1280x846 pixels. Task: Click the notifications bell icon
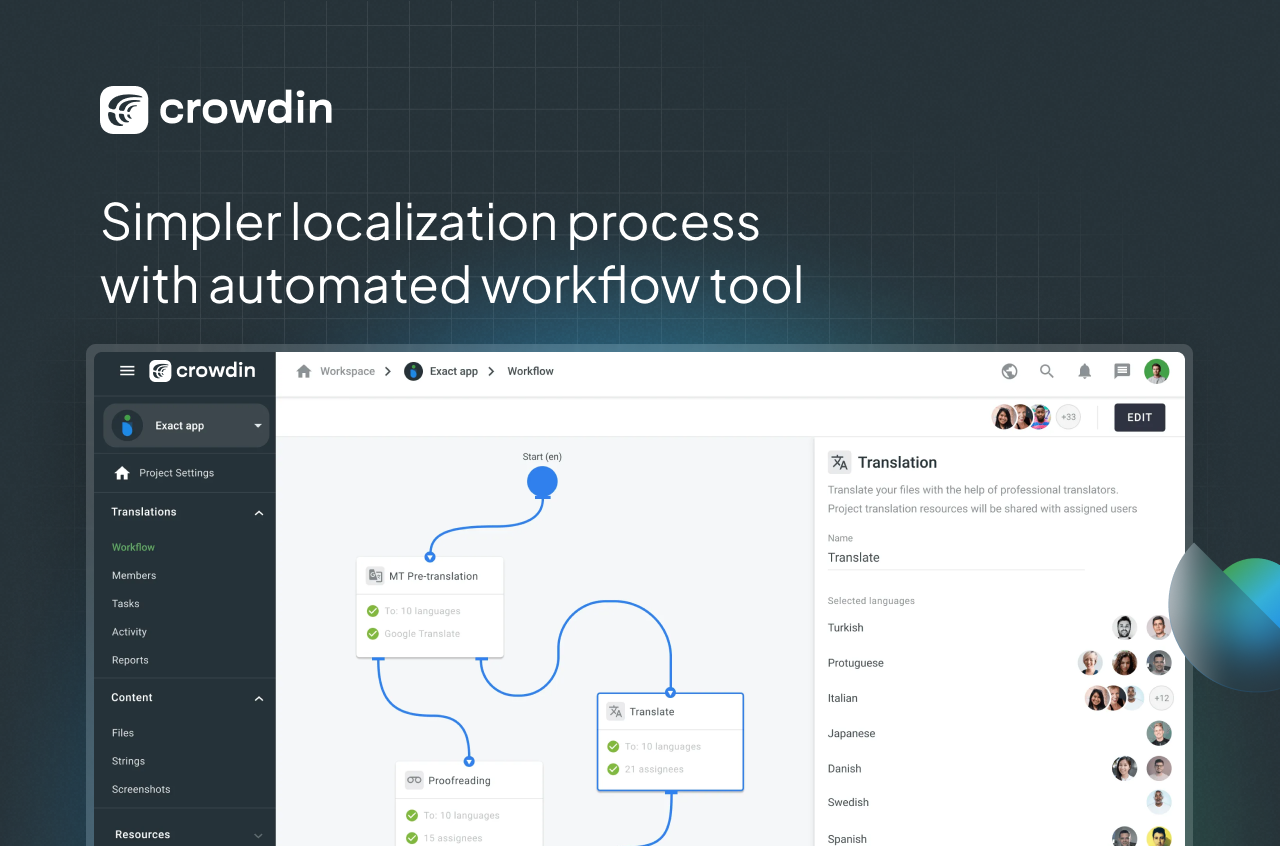click(x=1084, y=371)
